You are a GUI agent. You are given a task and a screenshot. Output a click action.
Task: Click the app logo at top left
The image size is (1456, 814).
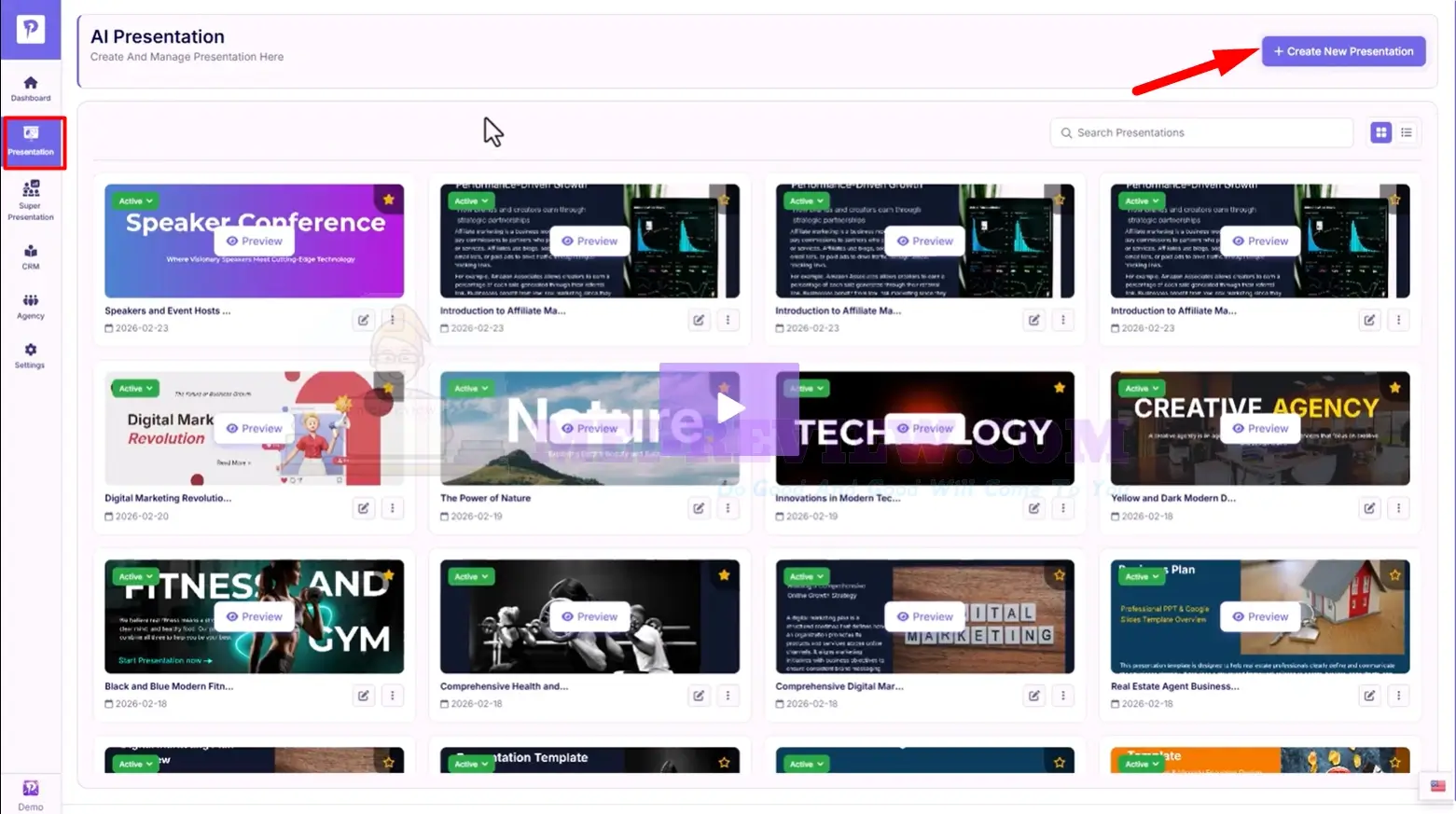coord(31,30)
